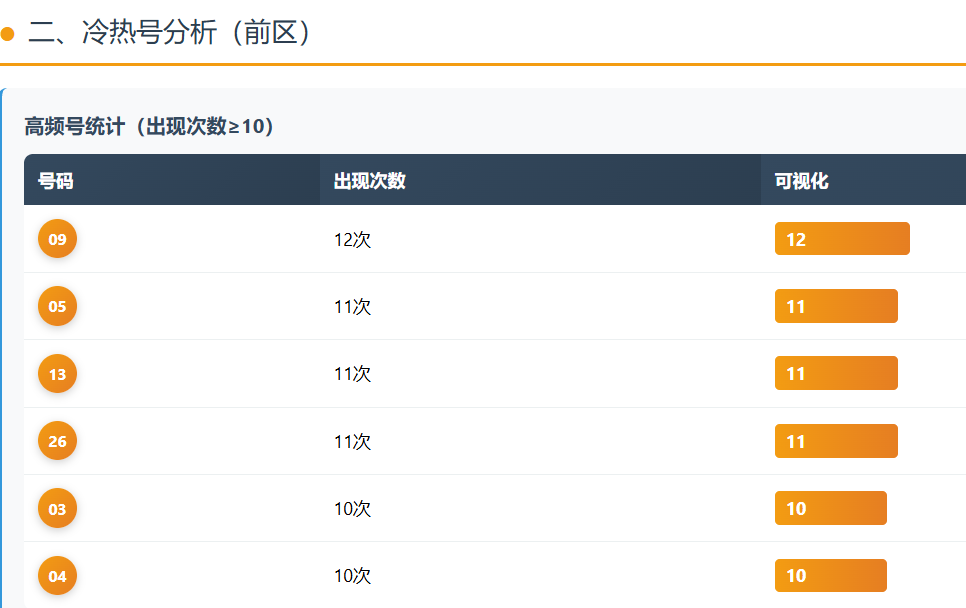Click the orange bullet beside the section title

[x=7, y=34]
